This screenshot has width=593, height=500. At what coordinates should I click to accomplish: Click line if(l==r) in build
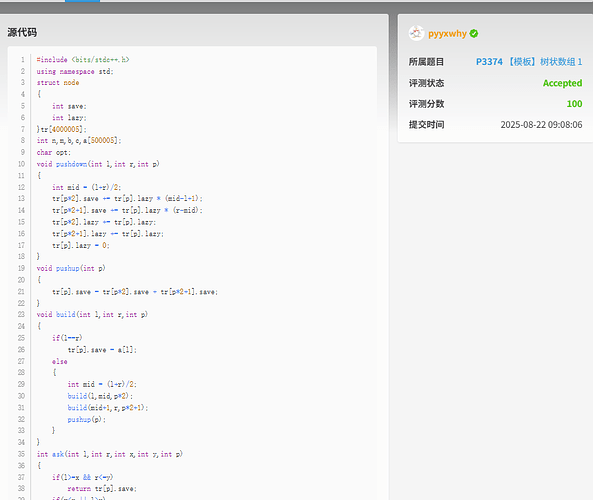[67, 338]
